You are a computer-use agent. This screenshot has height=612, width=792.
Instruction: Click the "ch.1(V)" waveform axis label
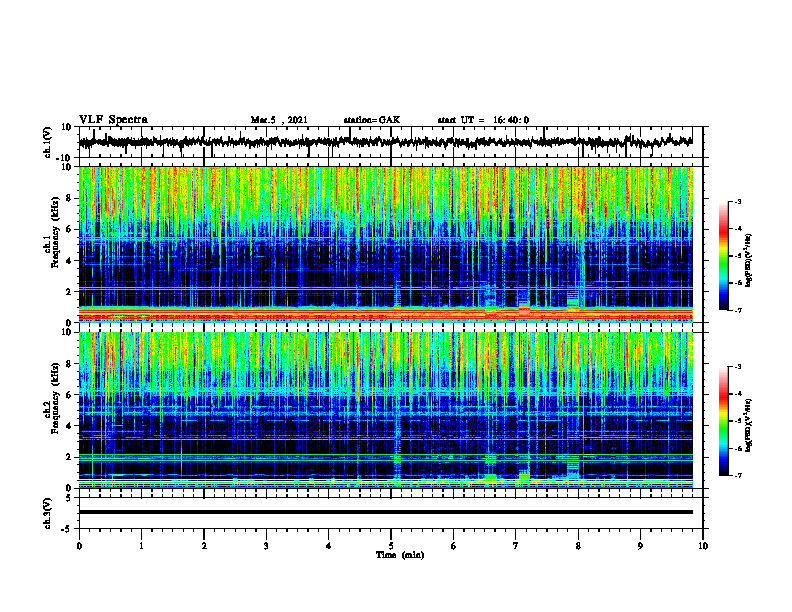48,142
